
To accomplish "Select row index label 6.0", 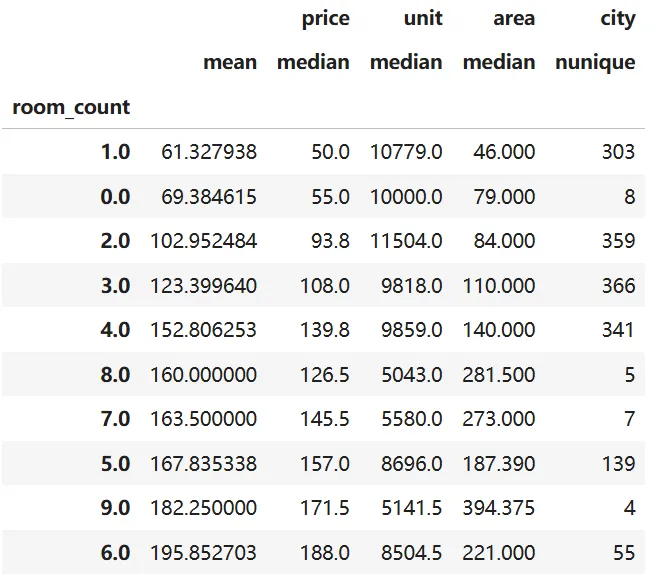I will point(115,553).
